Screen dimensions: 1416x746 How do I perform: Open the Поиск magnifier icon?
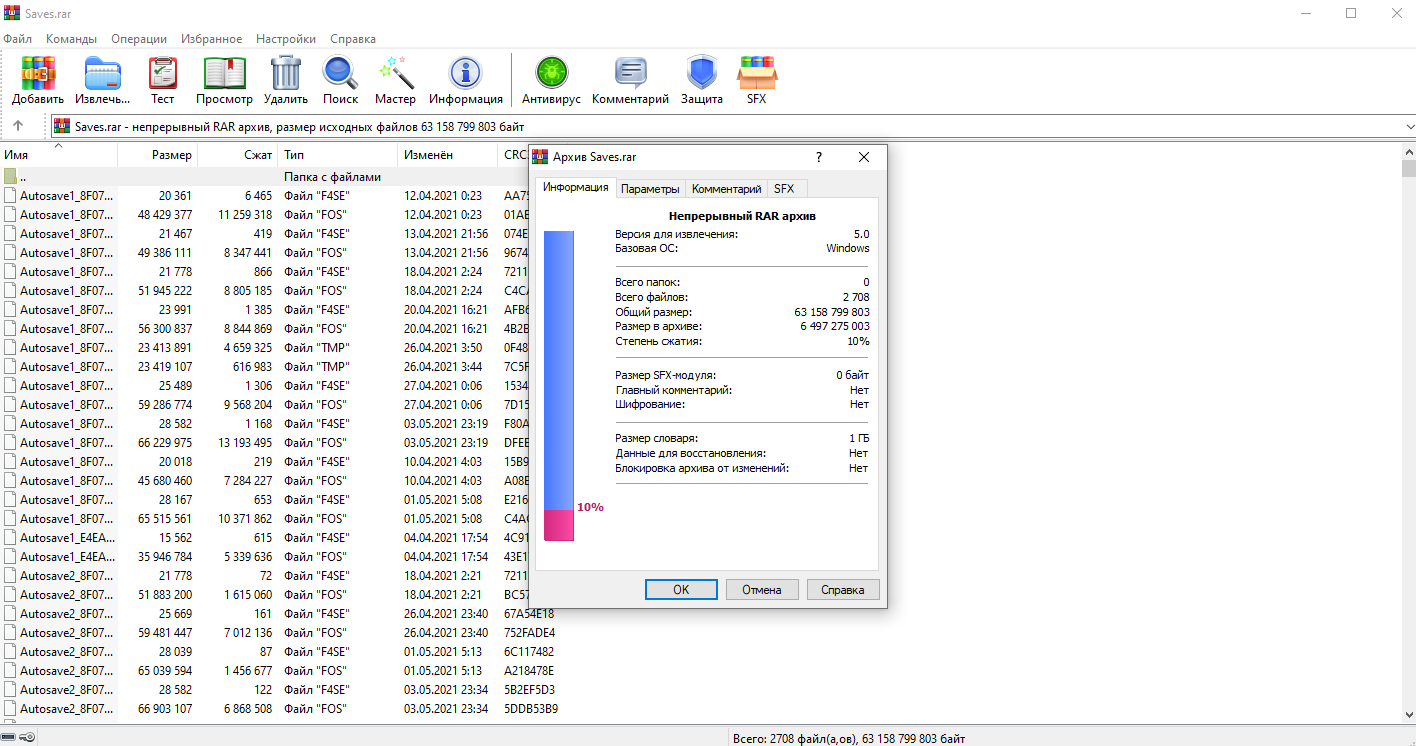(340, 75)
